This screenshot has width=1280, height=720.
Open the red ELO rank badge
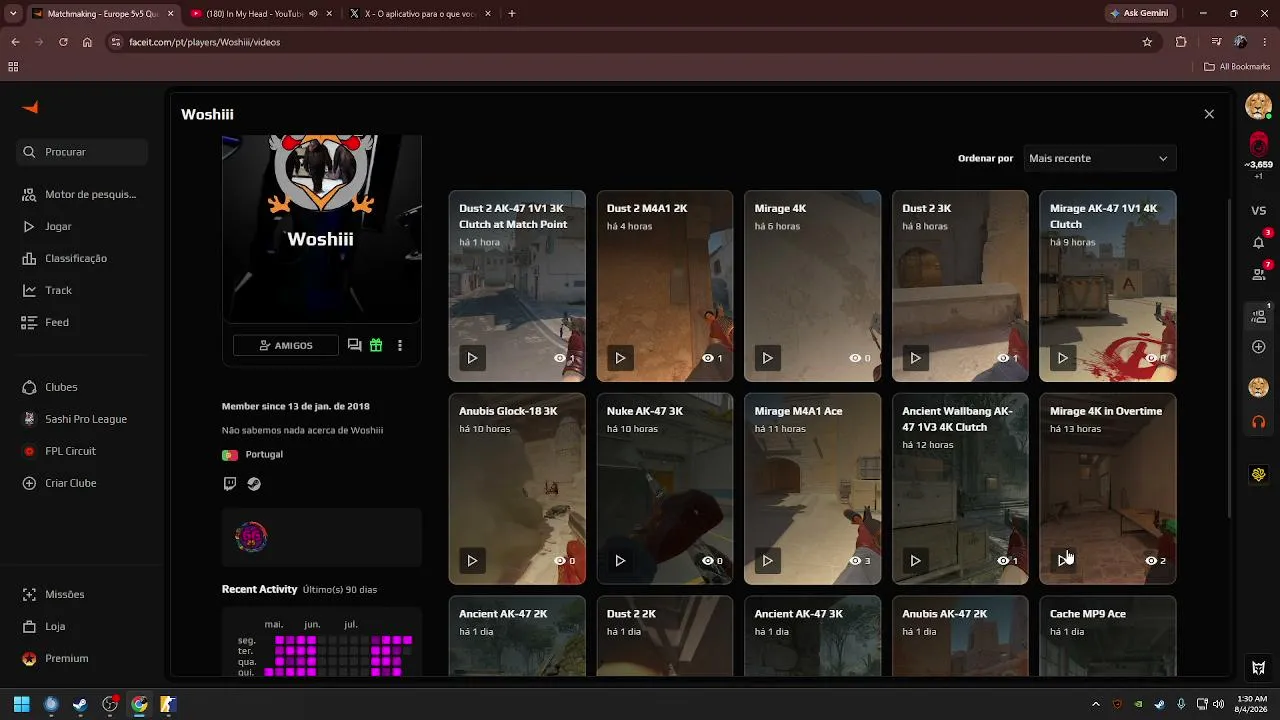[1258, 143]
